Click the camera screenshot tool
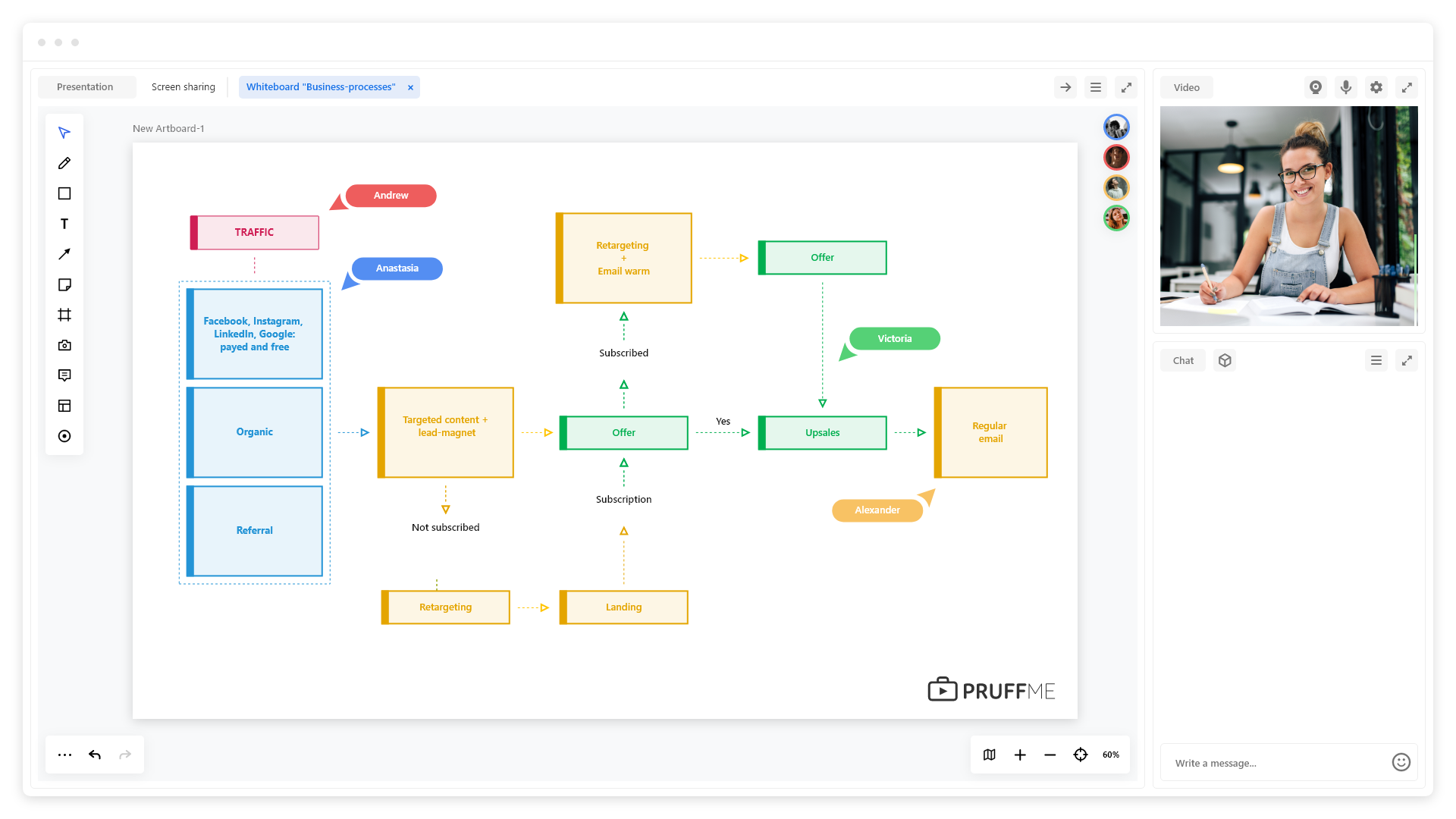Viewport: 1456px width, 819px height. point(64,345)
